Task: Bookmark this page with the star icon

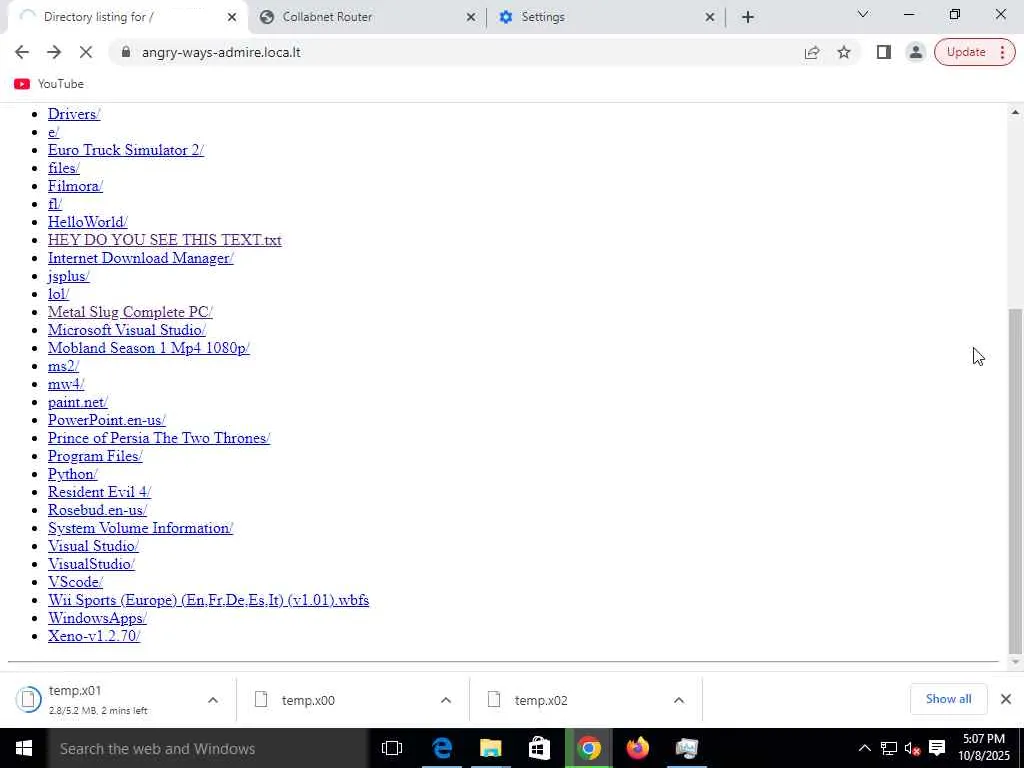Action: [x=844, y=52]
